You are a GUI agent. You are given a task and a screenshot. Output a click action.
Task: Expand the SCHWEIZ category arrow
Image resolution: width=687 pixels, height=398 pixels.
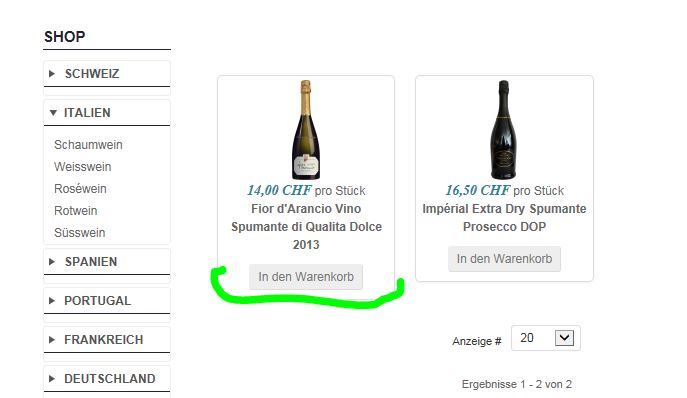[52, 74]
